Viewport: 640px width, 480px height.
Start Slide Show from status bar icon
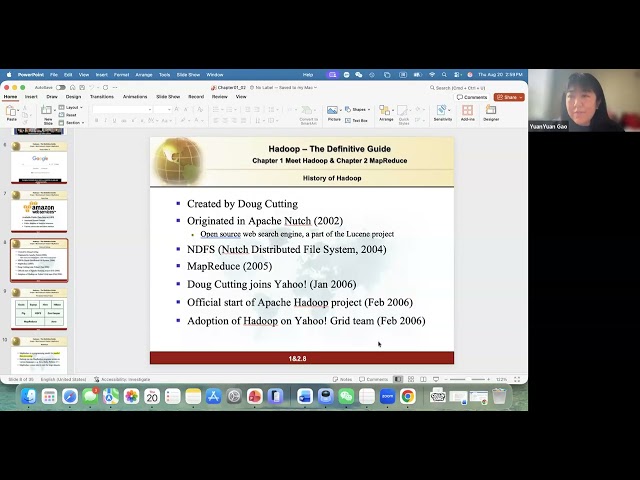point(436,379)
